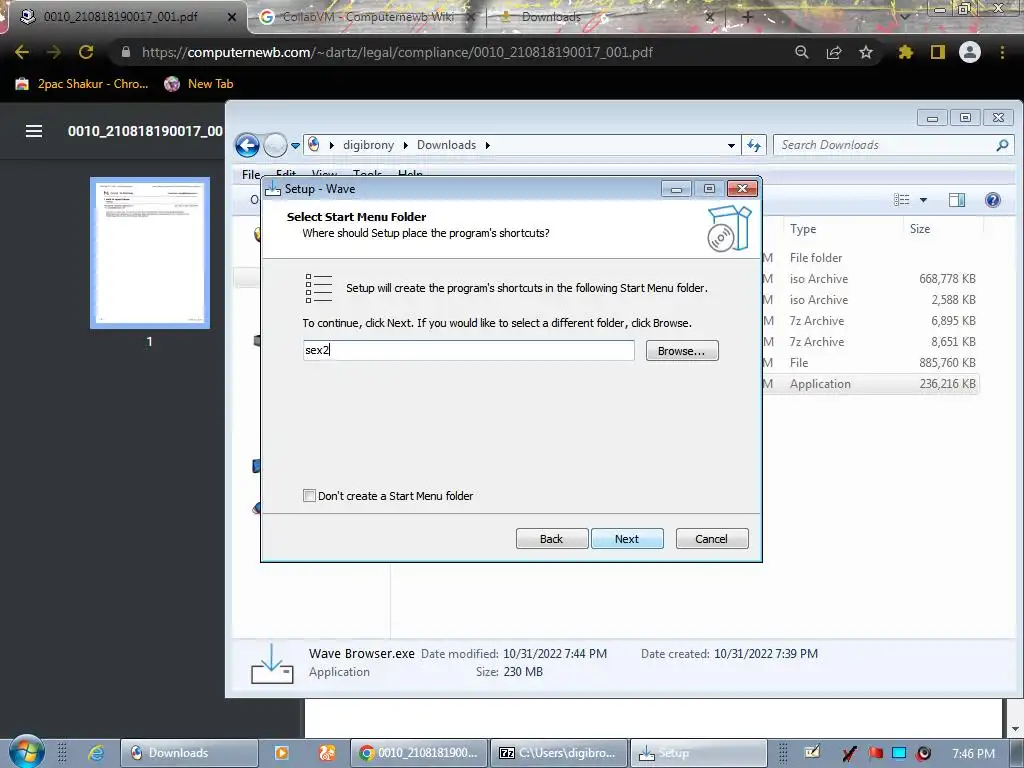Expand Explorer address bar history dropdown

pyautogui.click(x=731, y=146)
